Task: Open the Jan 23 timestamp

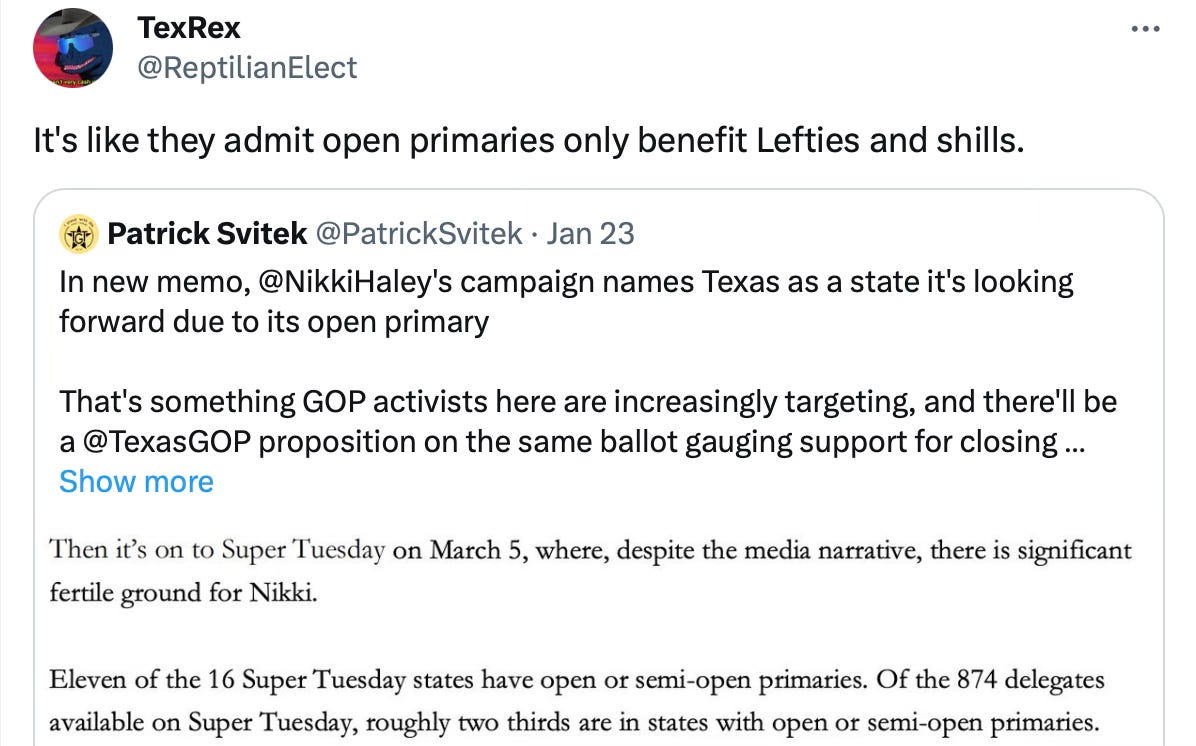Action: 590,233
